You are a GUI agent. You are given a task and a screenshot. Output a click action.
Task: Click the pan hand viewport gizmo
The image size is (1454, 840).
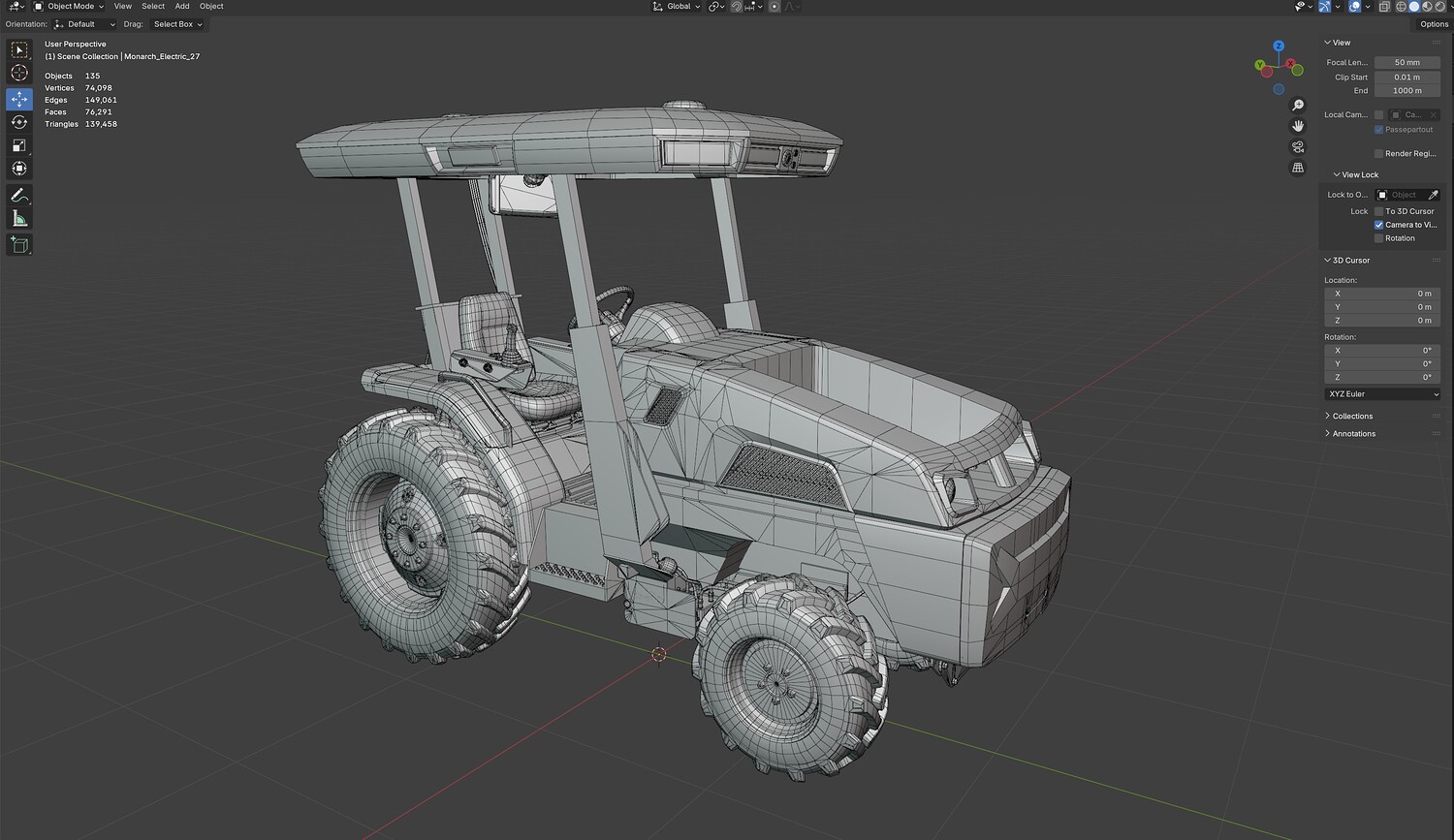[x=1298, y=126]
